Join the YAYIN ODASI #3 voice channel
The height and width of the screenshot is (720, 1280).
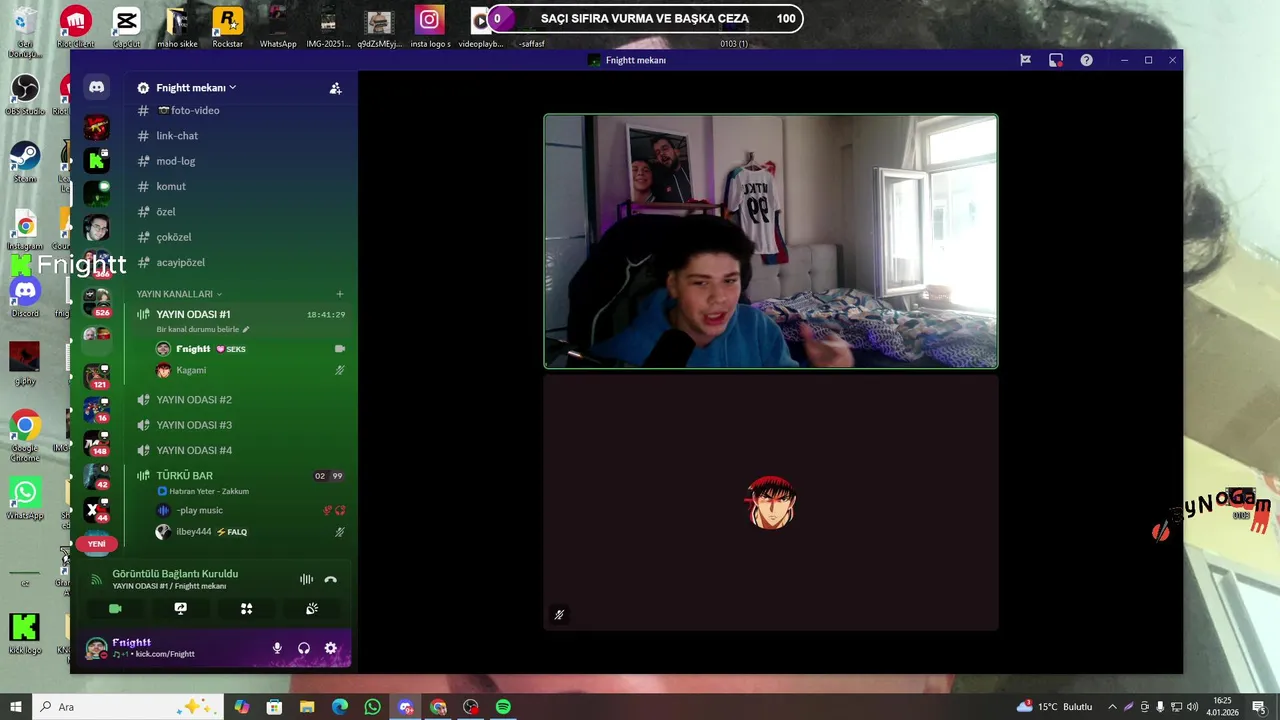194,425
